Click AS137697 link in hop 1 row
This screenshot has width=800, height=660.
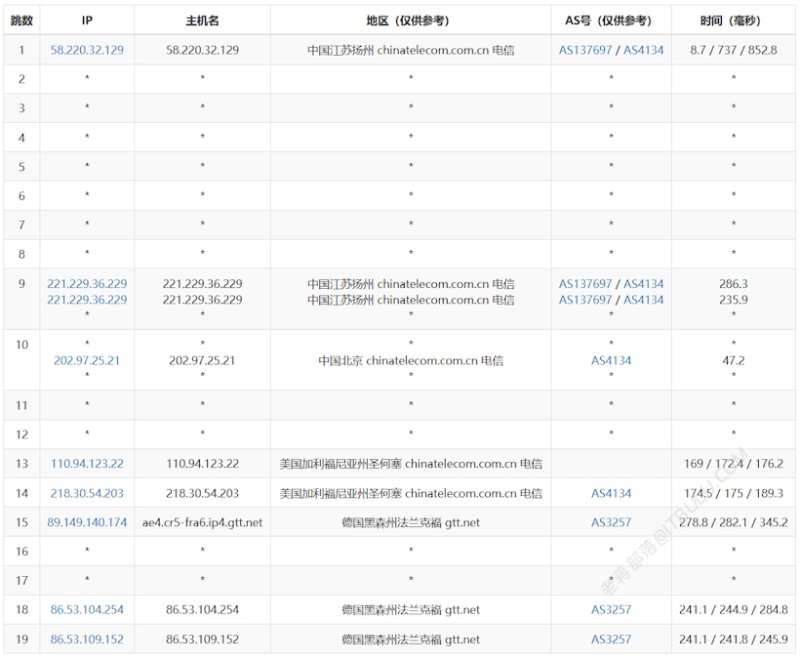point(585,50)
